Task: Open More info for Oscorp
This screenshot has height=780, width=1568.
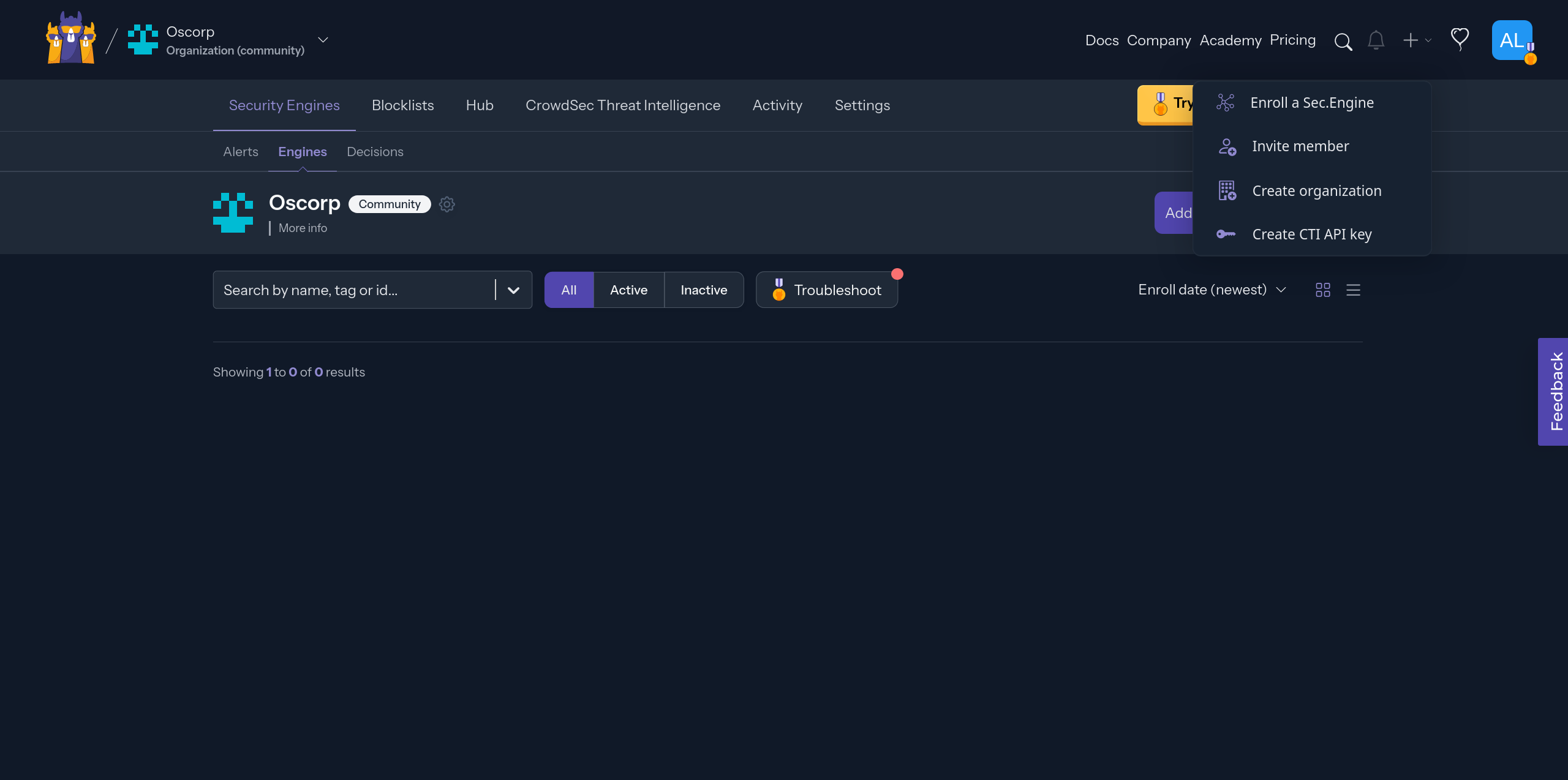Action: pyautogui.click(x=303, y=228)
